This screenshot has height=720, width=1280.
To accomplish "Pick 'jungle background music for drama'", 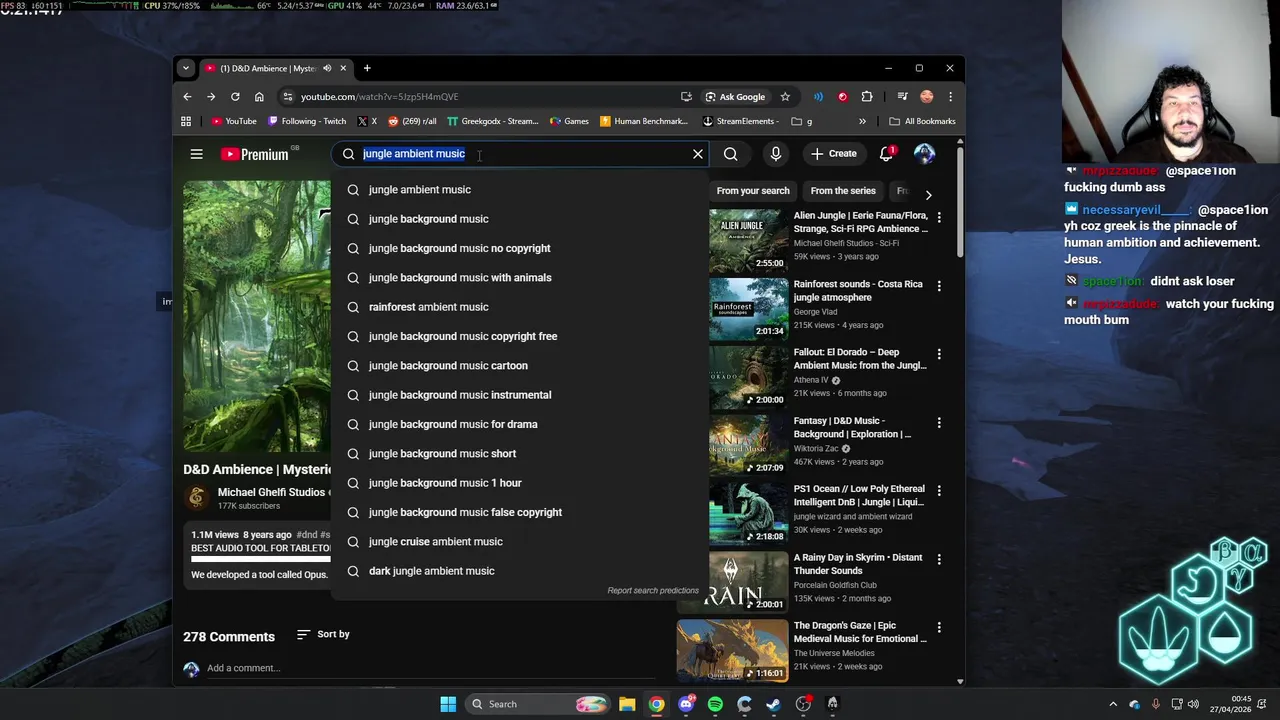I will click(x=520, y=424).
